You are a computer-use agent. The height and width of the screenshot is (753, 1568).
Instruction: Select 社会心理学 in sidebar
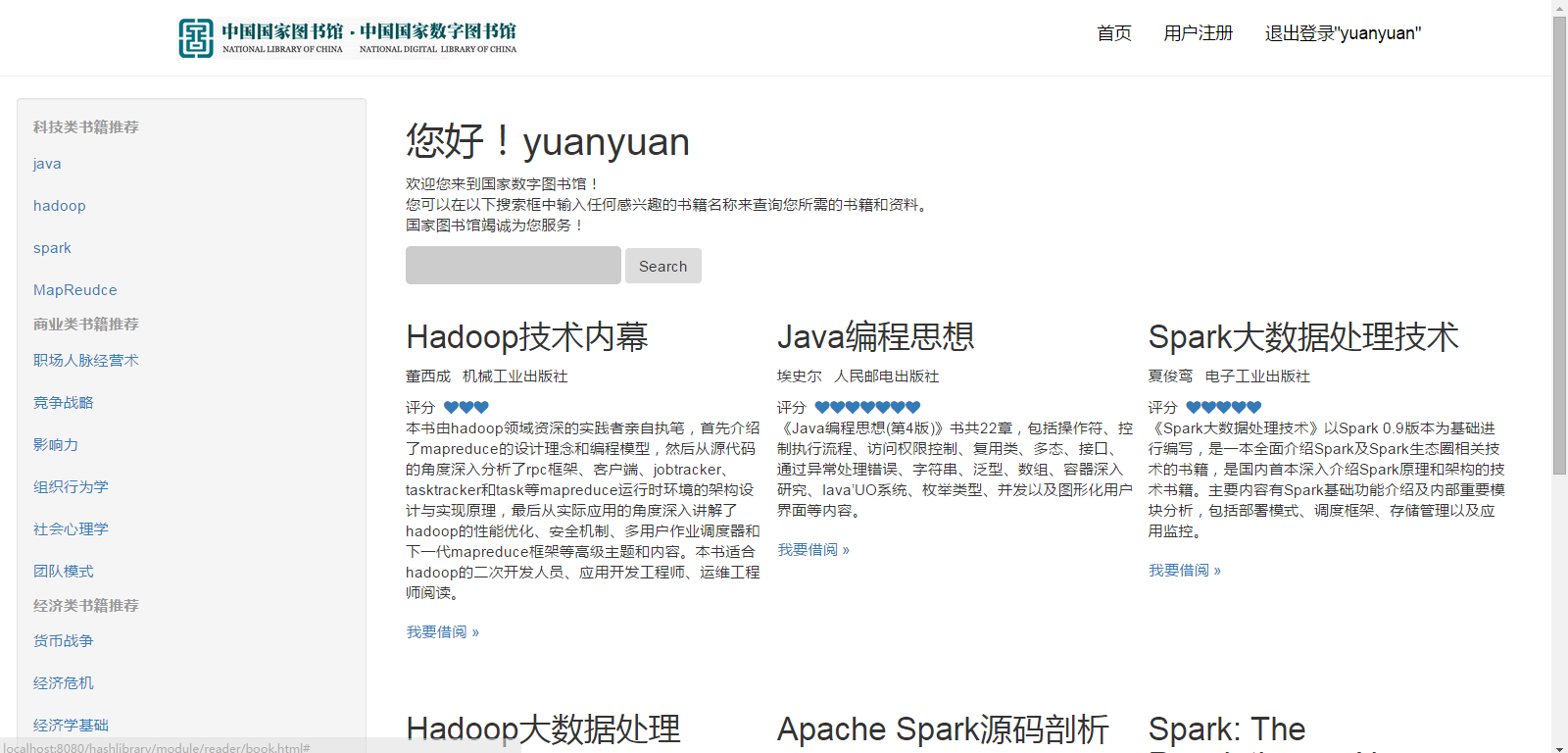tap(71, 529)
